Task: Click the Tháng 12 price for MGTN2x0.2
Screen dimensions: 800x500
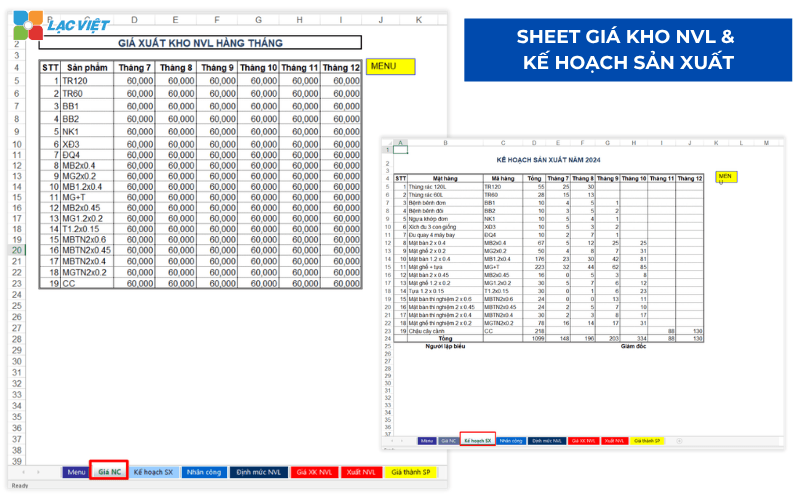Action: (341, 272)
